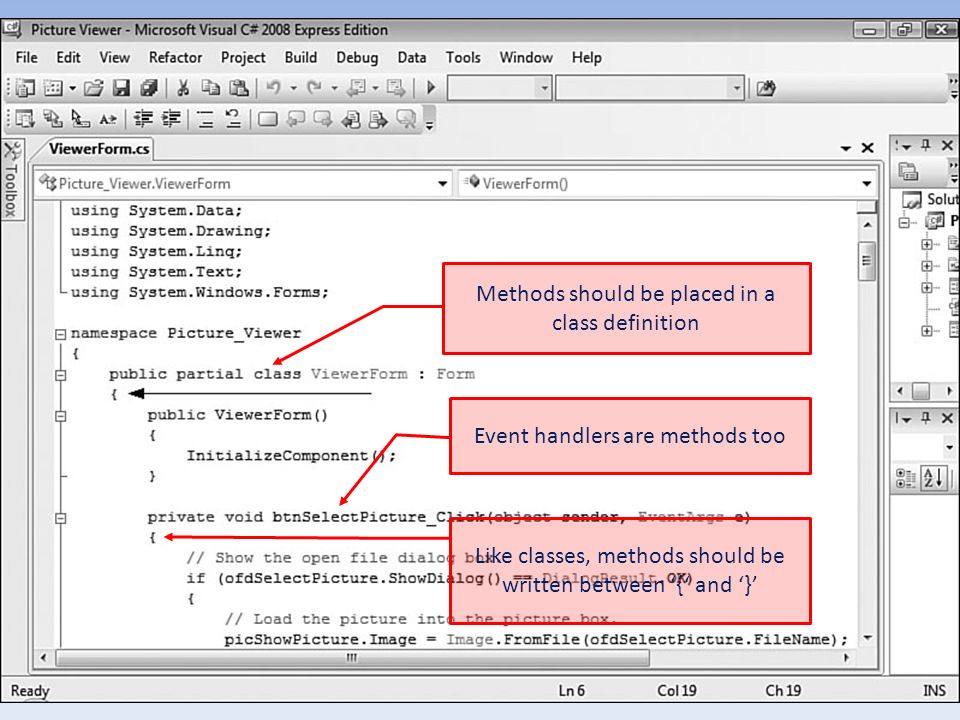Click the Copy icon in toolbar
This screenshot has width=960, height=720.
coord(211,88)
